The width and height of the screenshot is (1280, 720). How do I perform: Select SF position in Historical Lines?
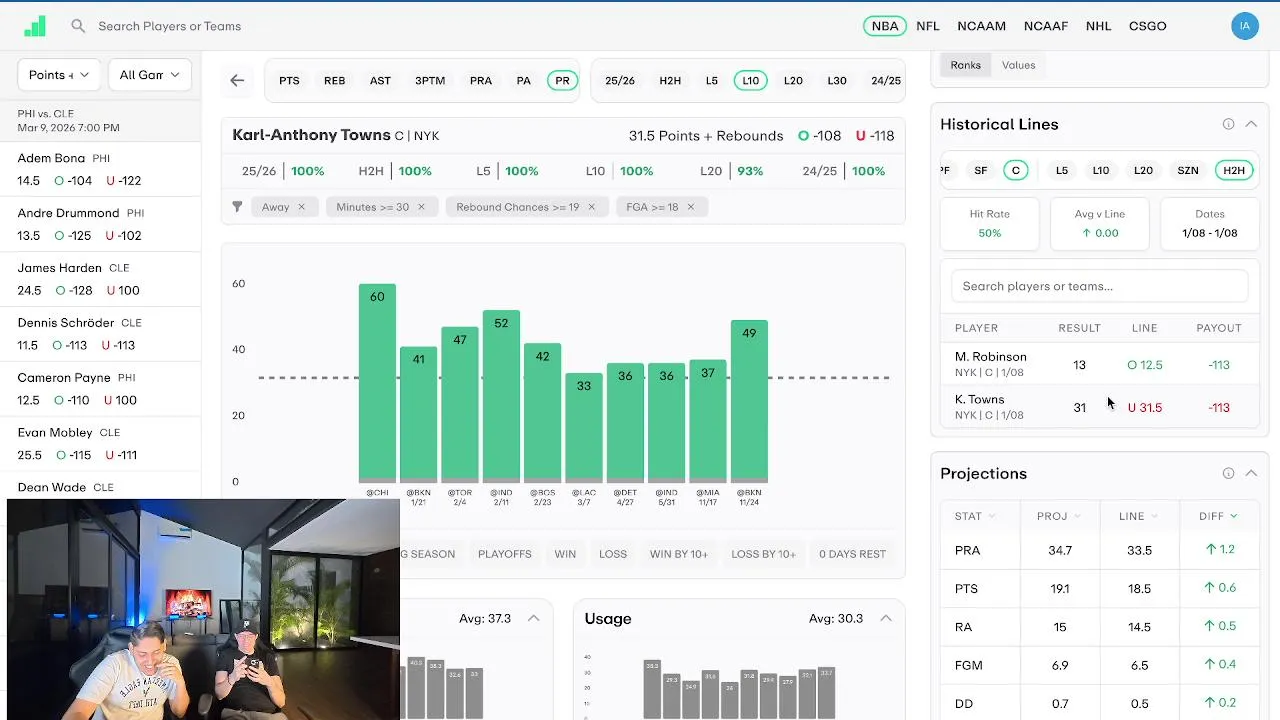[x=981, y=171]
